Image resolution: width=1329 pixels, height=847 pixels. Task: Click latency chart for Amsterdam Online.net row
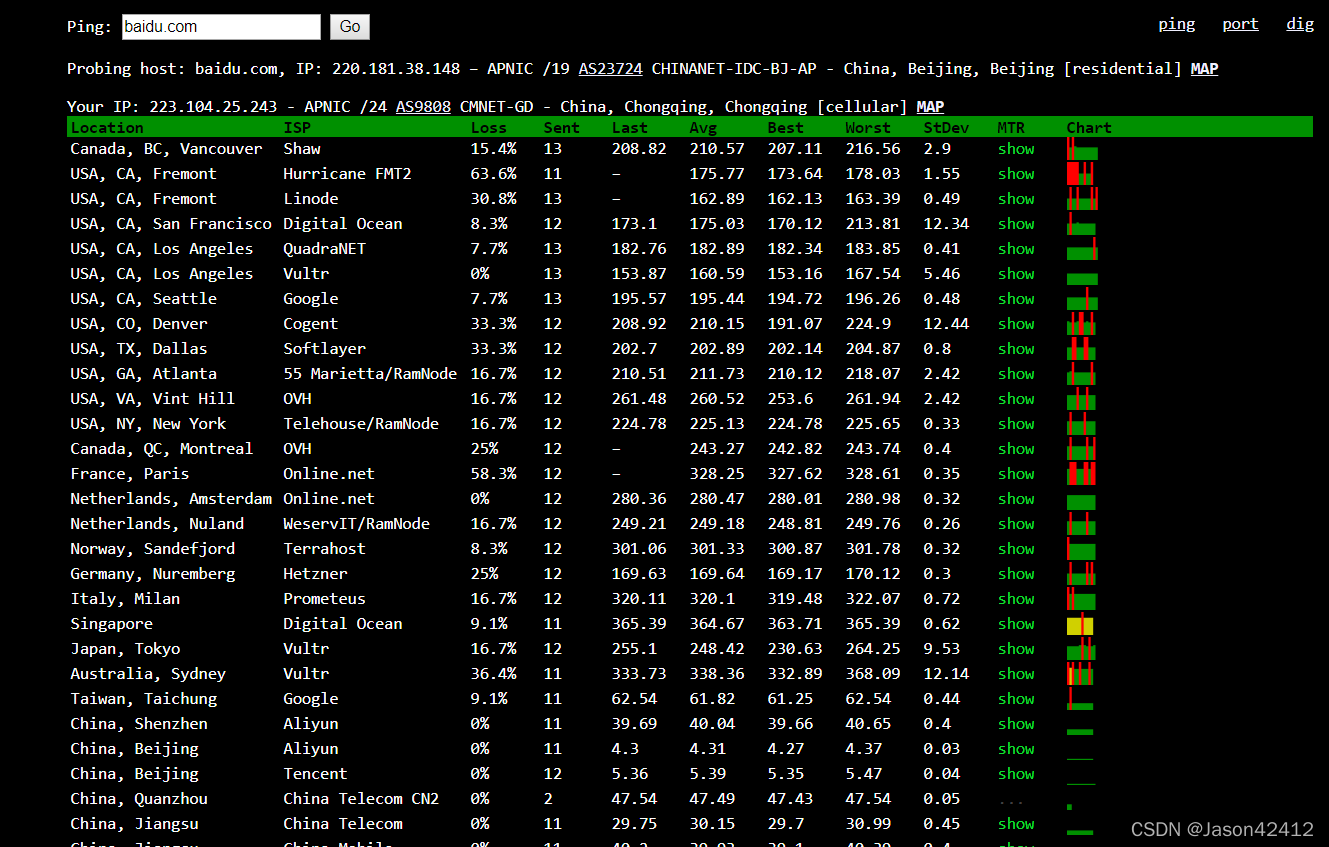click(1081, 502)
